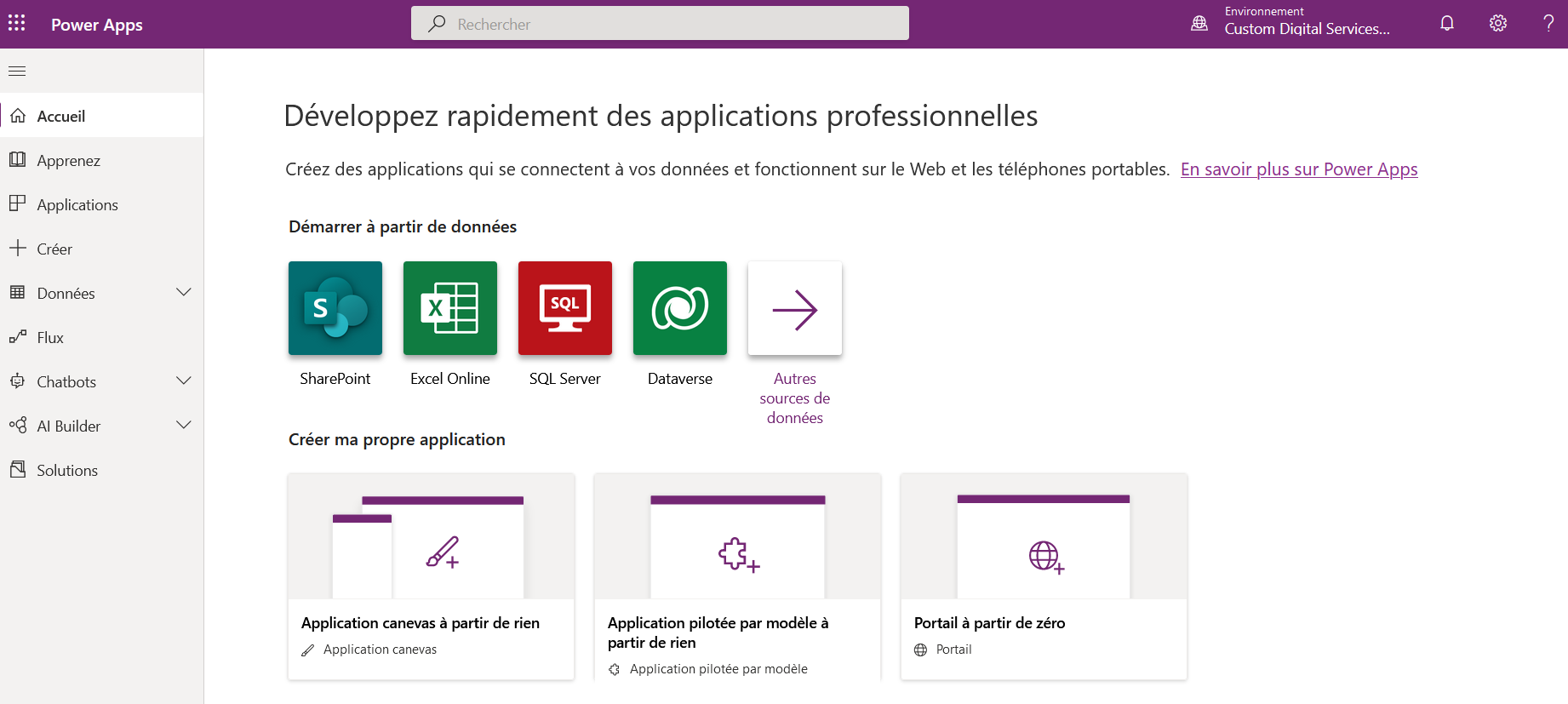Open the settings gear
The image size is (1568, 704).
click(1498, 23)
